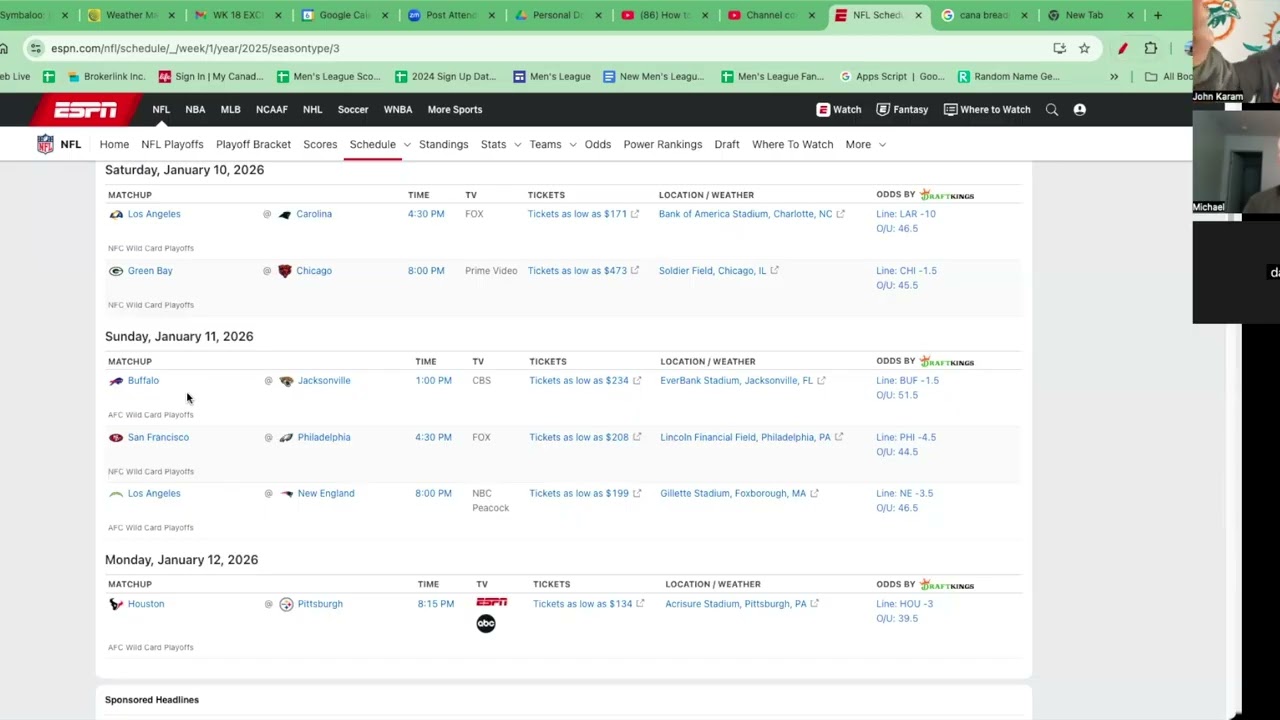Open the ESPN search icon
Screen dimensions: 1280x720
(x=1052, y=110)
